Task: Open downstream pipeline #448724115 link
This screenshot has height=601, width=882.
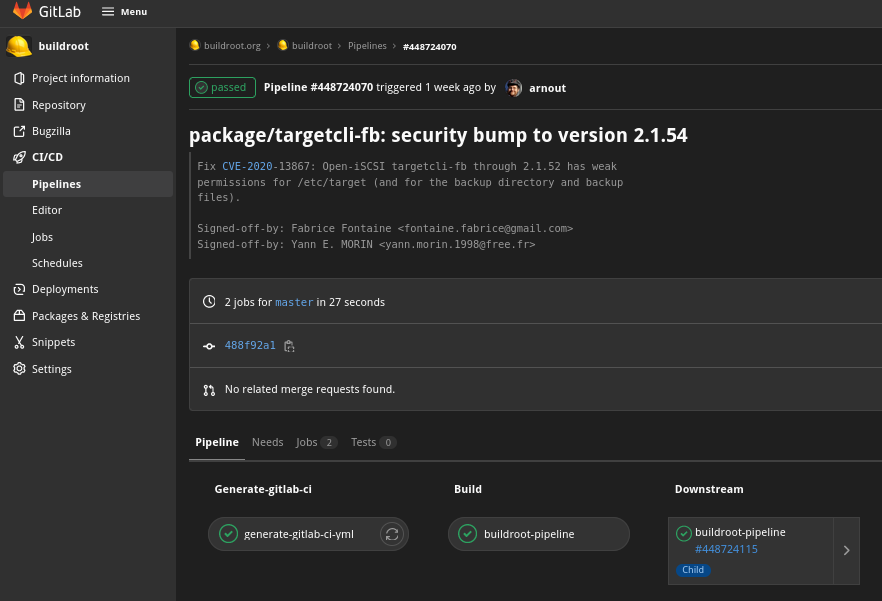Action: point(726,549)
